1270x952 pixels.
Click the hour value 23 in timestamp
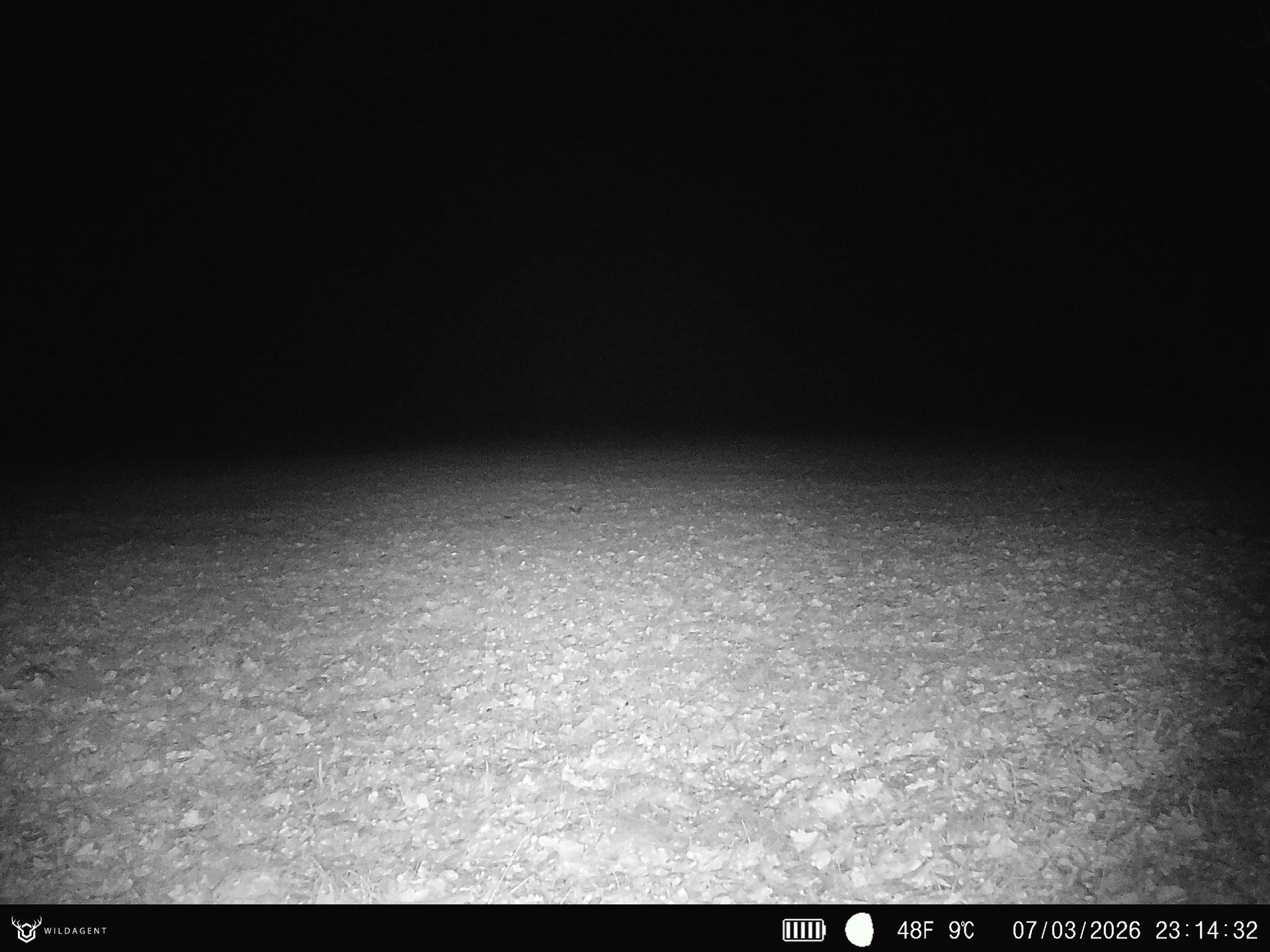pyautogui.click(x=1168, y=930)
